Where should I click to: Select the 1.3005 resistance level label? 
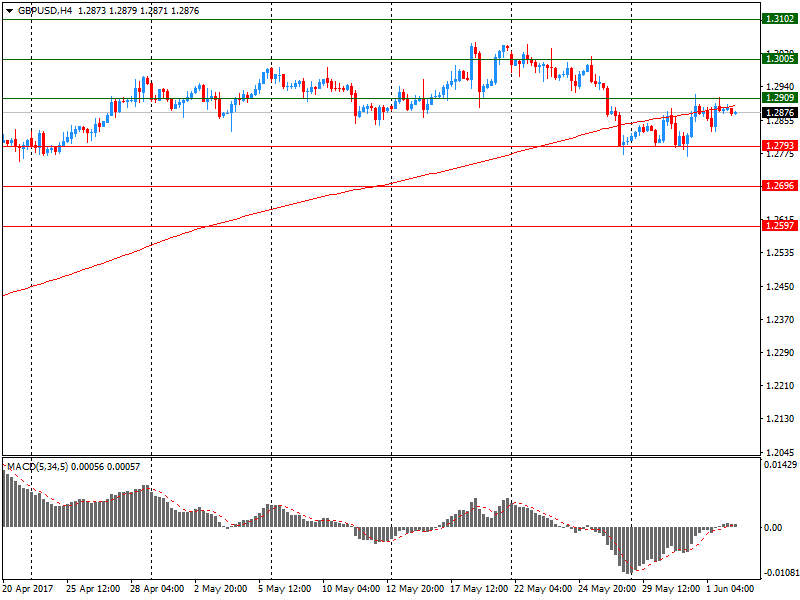point(780,59)
